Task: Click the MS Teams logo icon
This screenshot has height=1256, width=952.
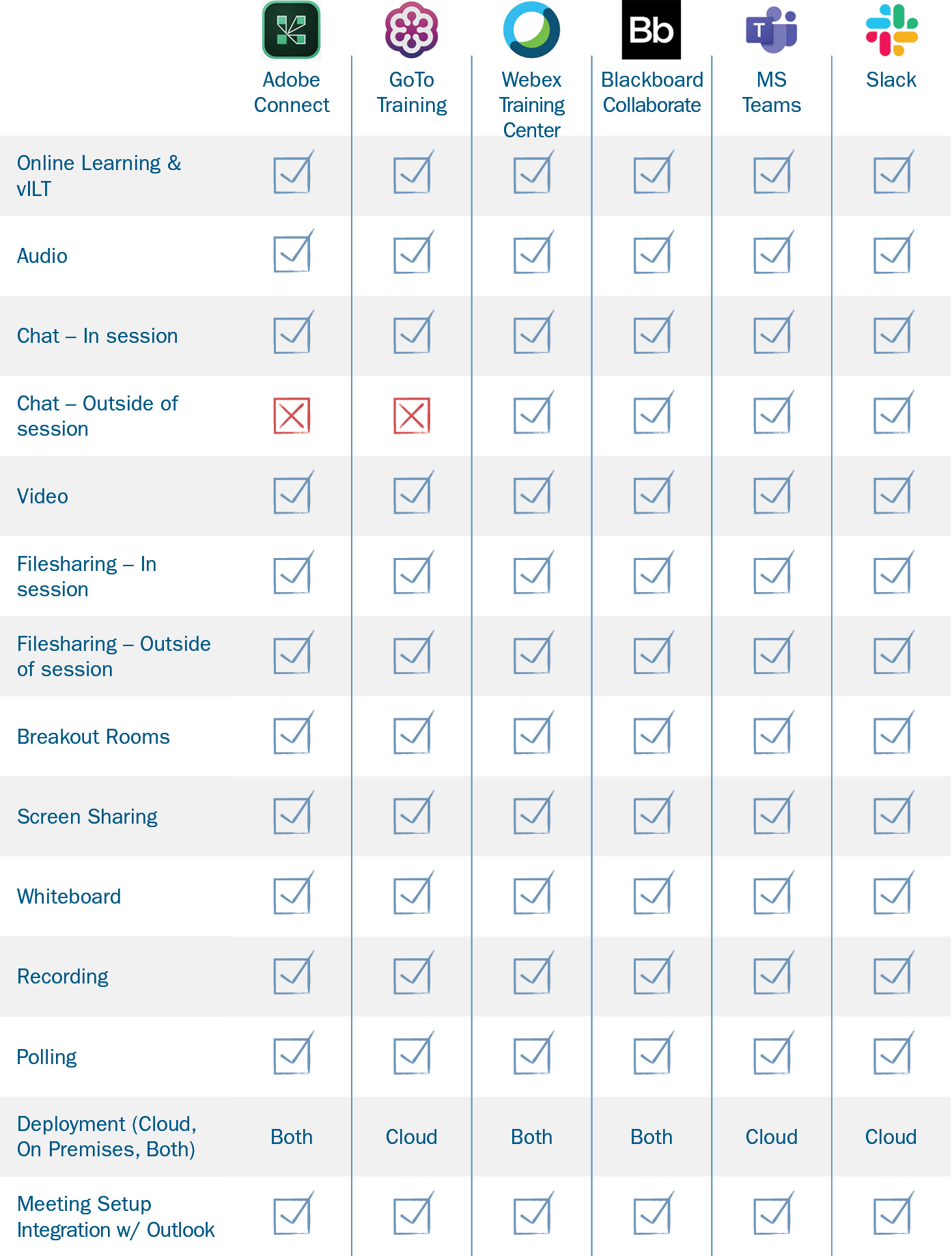Action: (772, 30)
